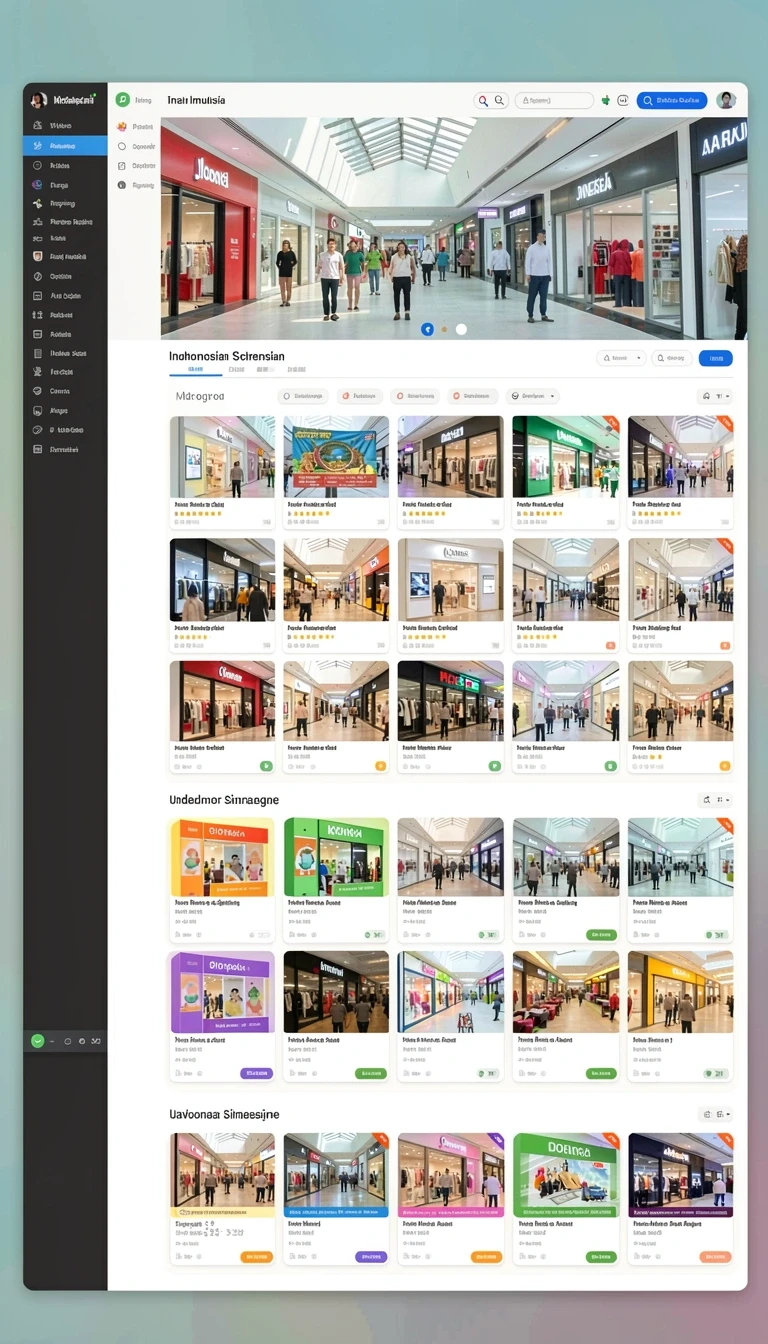Switch to the first underlined tab under Inohonosian Sclrensian

pos(195,370)
